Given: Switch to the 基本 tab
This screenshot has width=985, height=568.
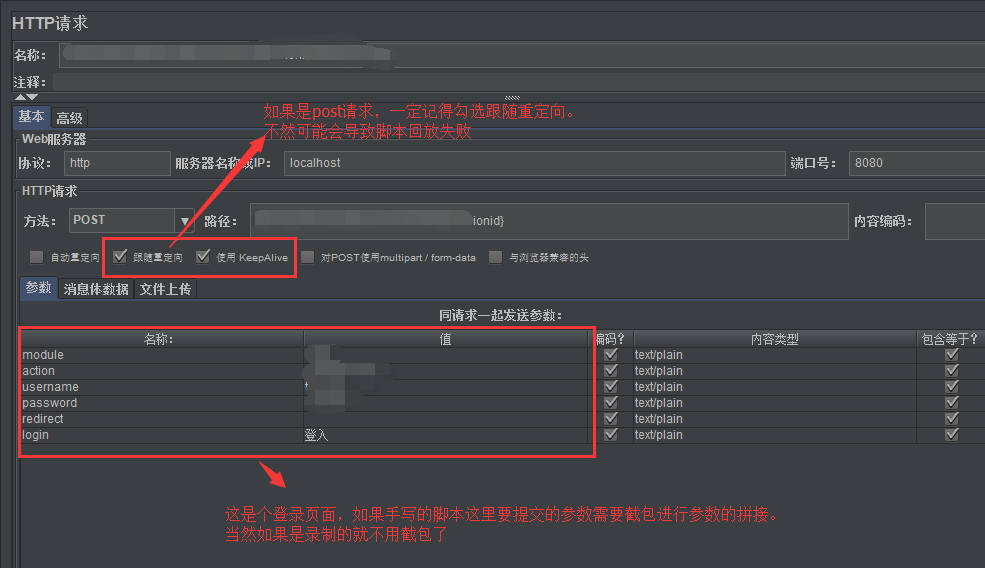Looking at the screenshot, I should click(x=31, y=117).
